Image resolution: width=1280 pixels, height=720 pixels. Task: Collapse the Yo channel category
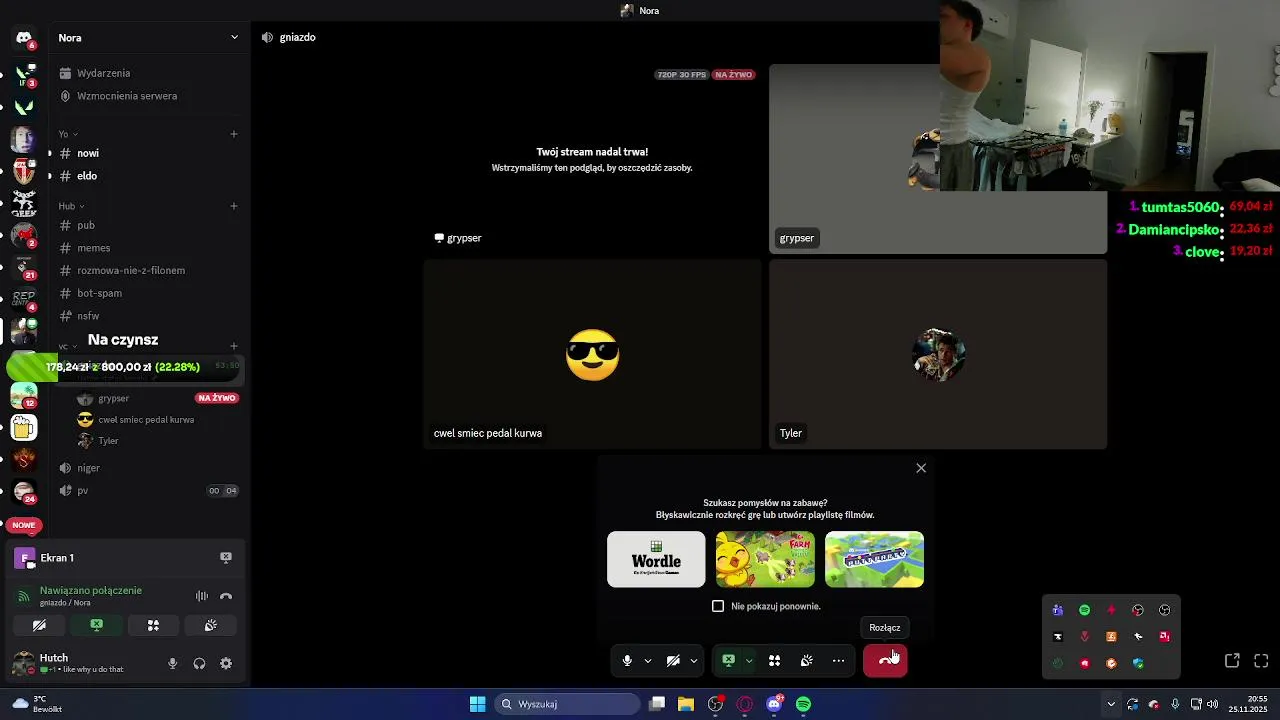coord(68,134)
